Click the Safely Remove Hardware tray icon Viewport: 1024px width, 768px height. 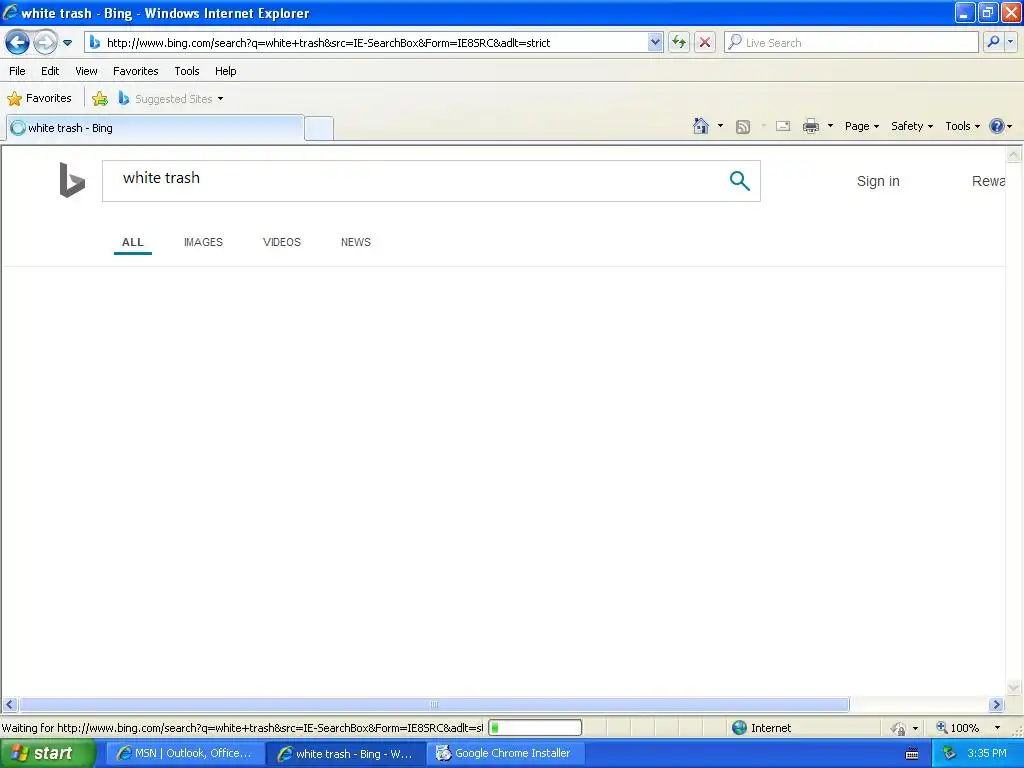[x=949, y=754]
